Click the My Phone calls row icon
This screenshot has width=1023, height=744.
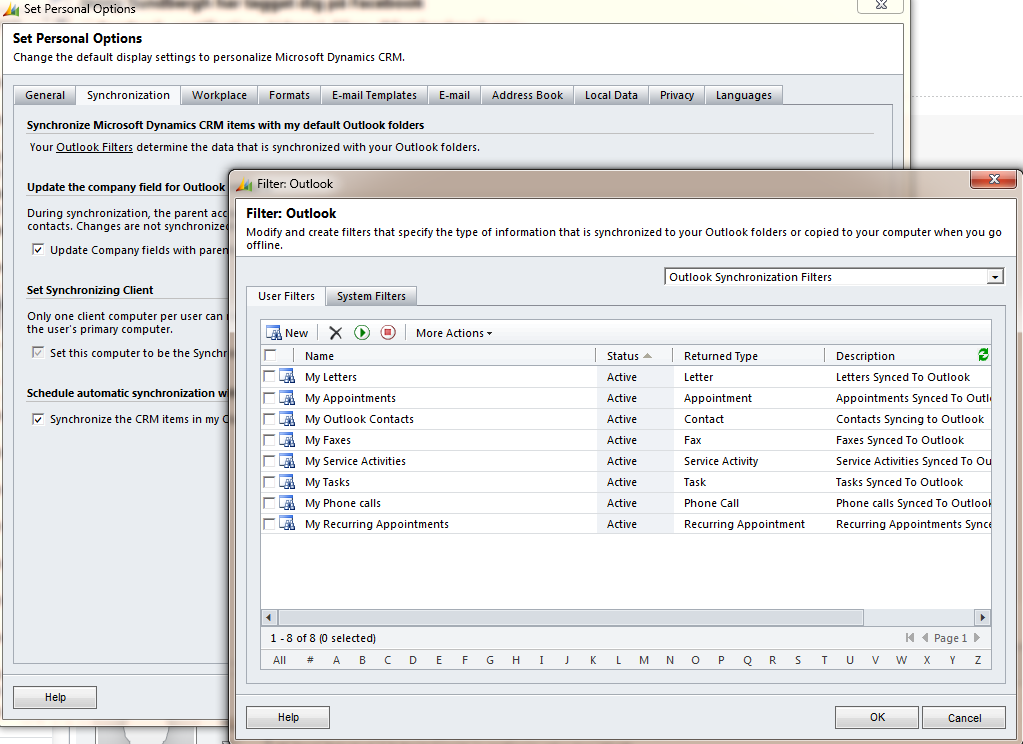click(287, 503)
